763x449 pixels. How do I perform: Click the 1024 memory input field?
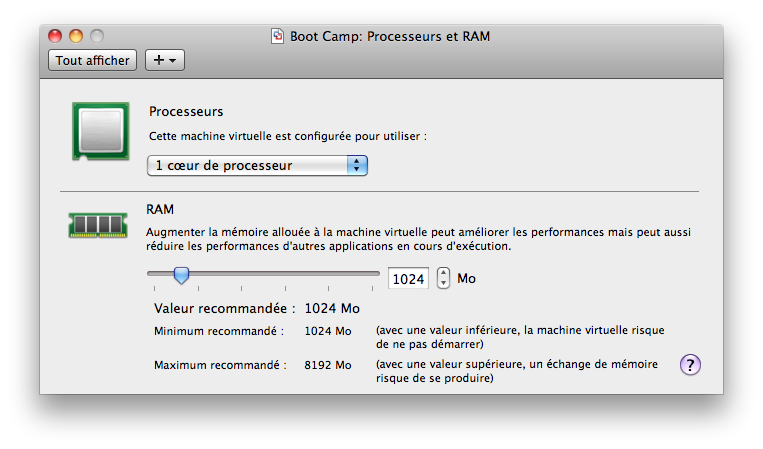click(x=408, y=279)
